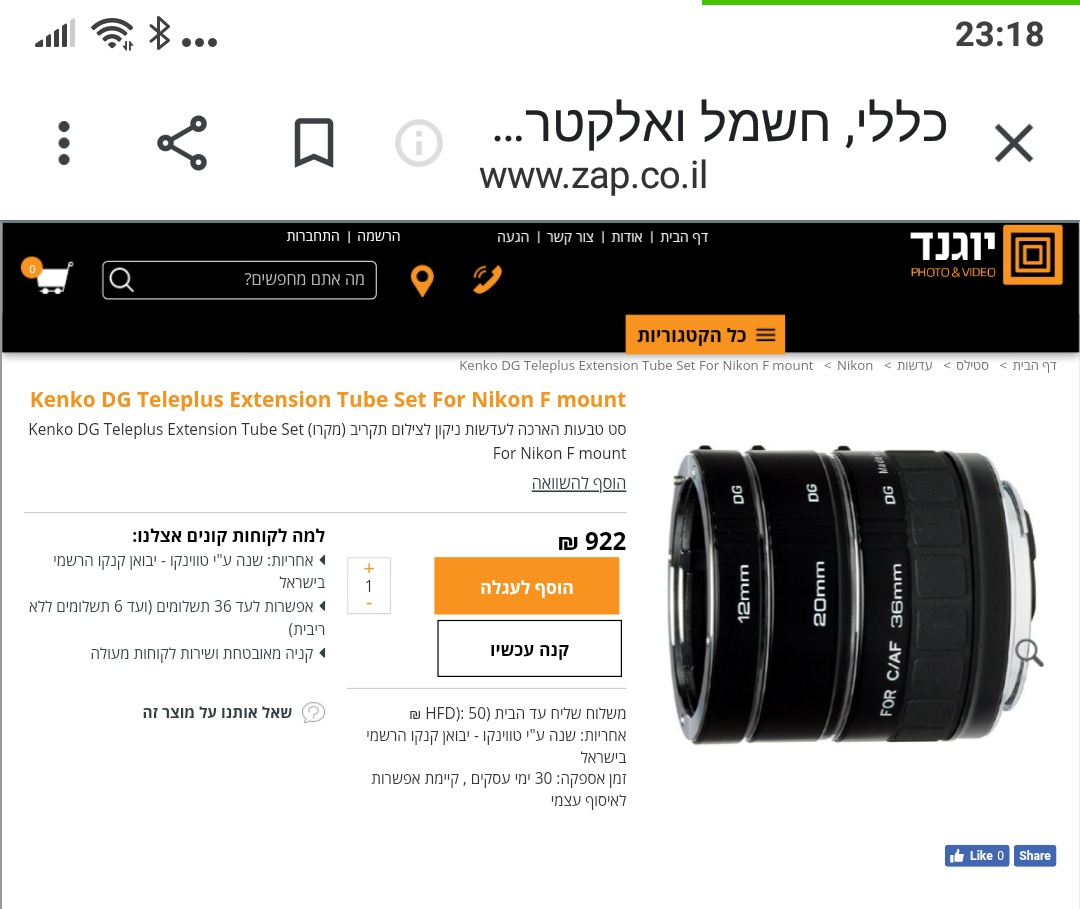1080x909 pixels.
Task: Open the shopping cart icon
Action: click(x=50, y=277)
